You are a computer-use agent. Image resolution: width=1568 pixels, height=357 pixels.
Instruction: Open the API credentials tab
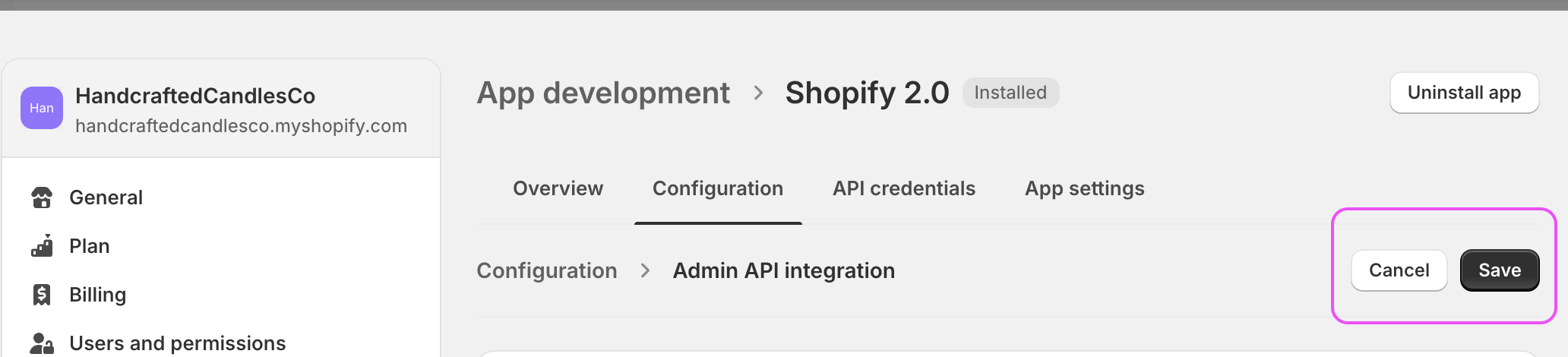click(903, 188)
